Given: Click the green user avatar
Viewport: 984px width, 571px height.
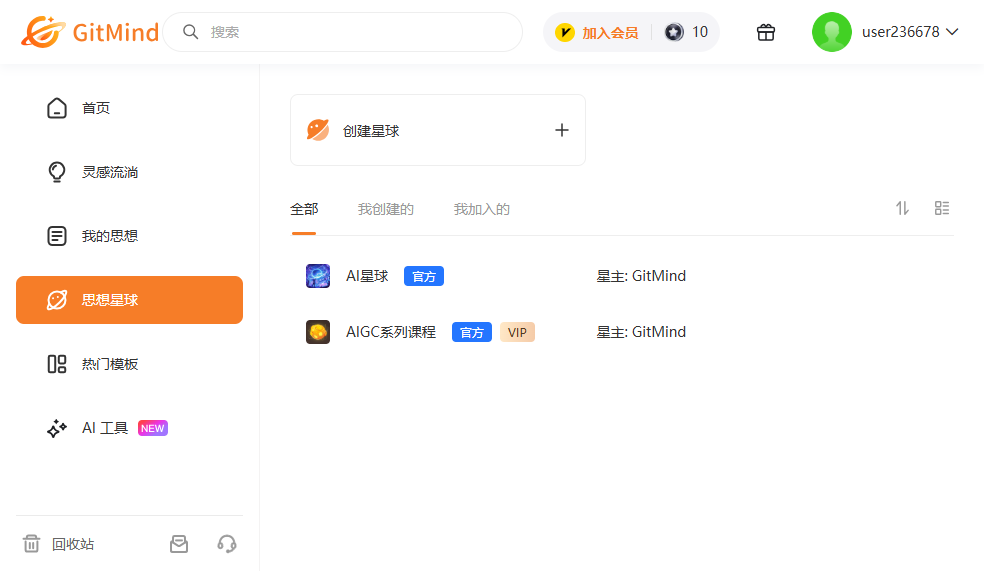Looking at the screenshot, I should click(832, 32).
